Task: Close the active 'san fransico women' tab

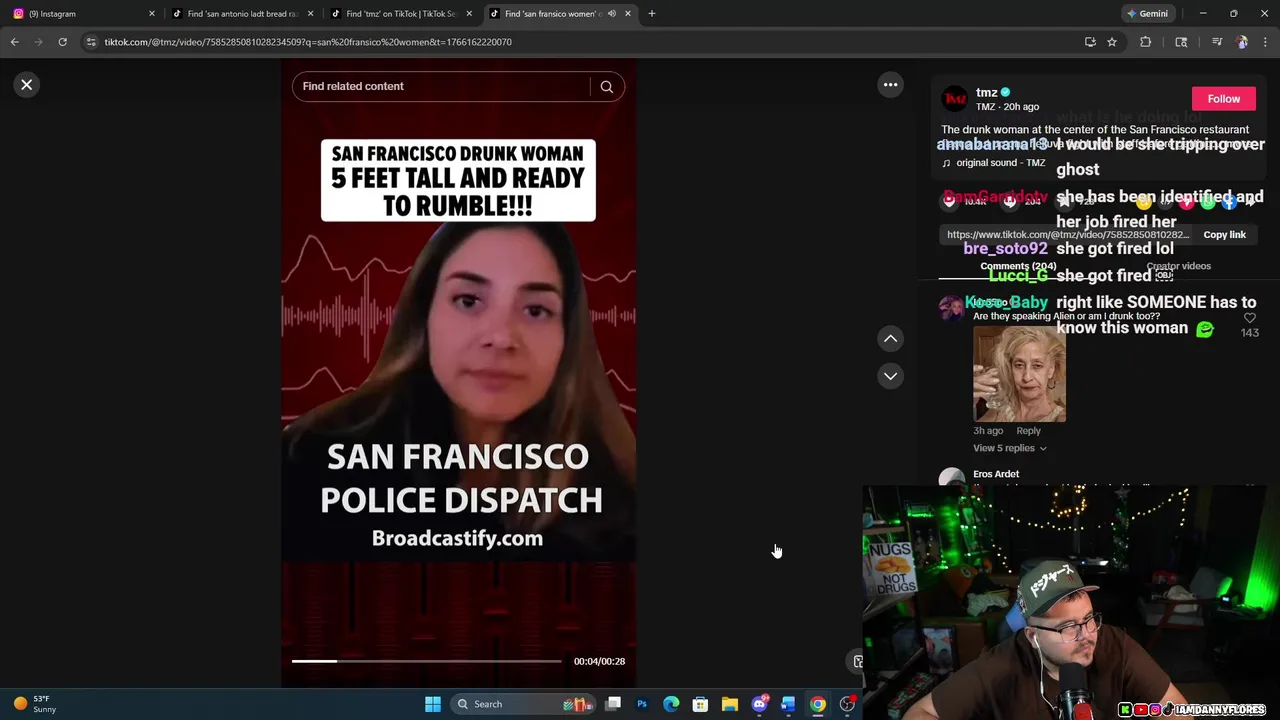Action: pyautogui.click(x=628, y=13)
